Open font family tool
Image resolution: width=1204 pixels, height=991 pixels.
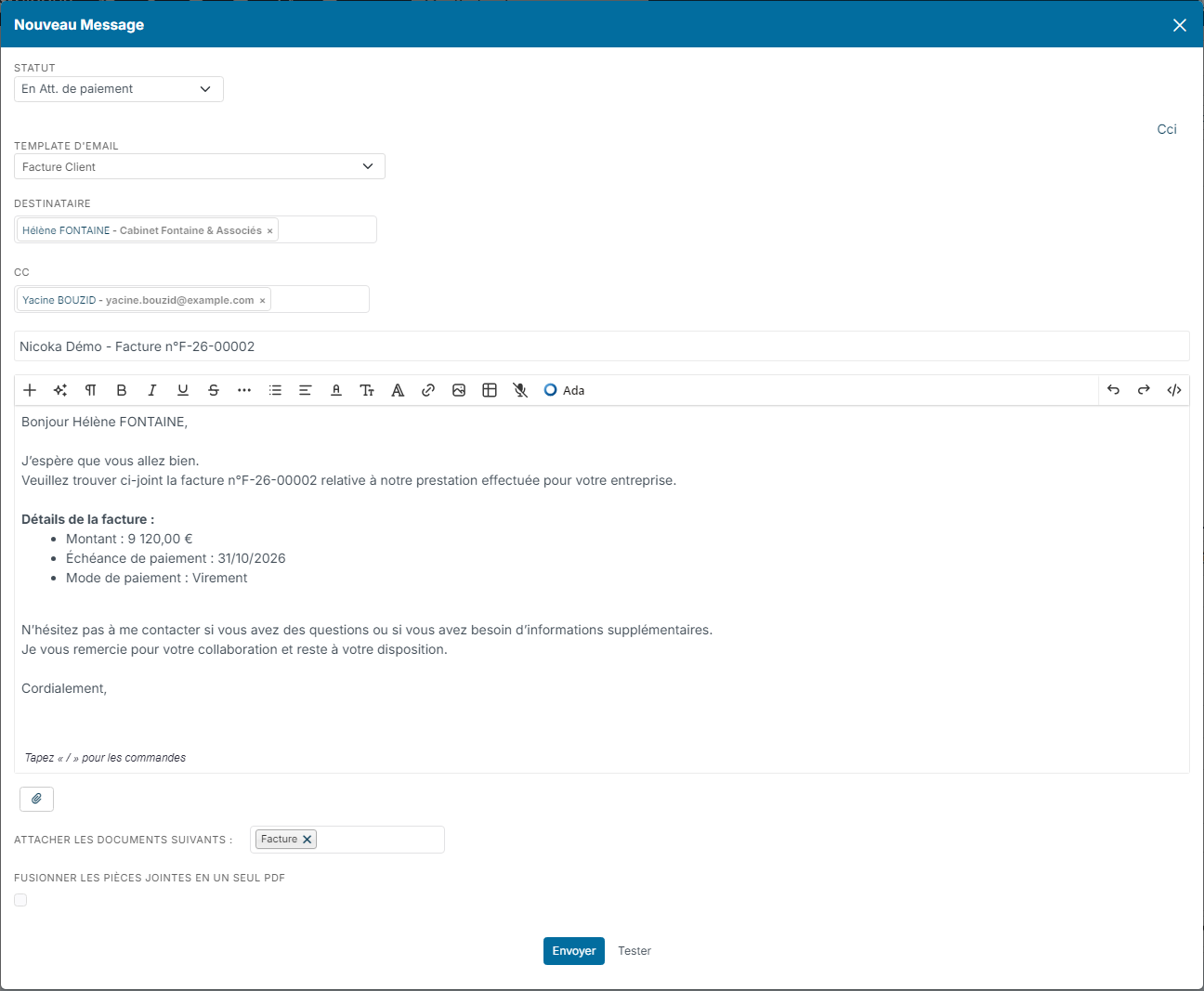[398, 390]
